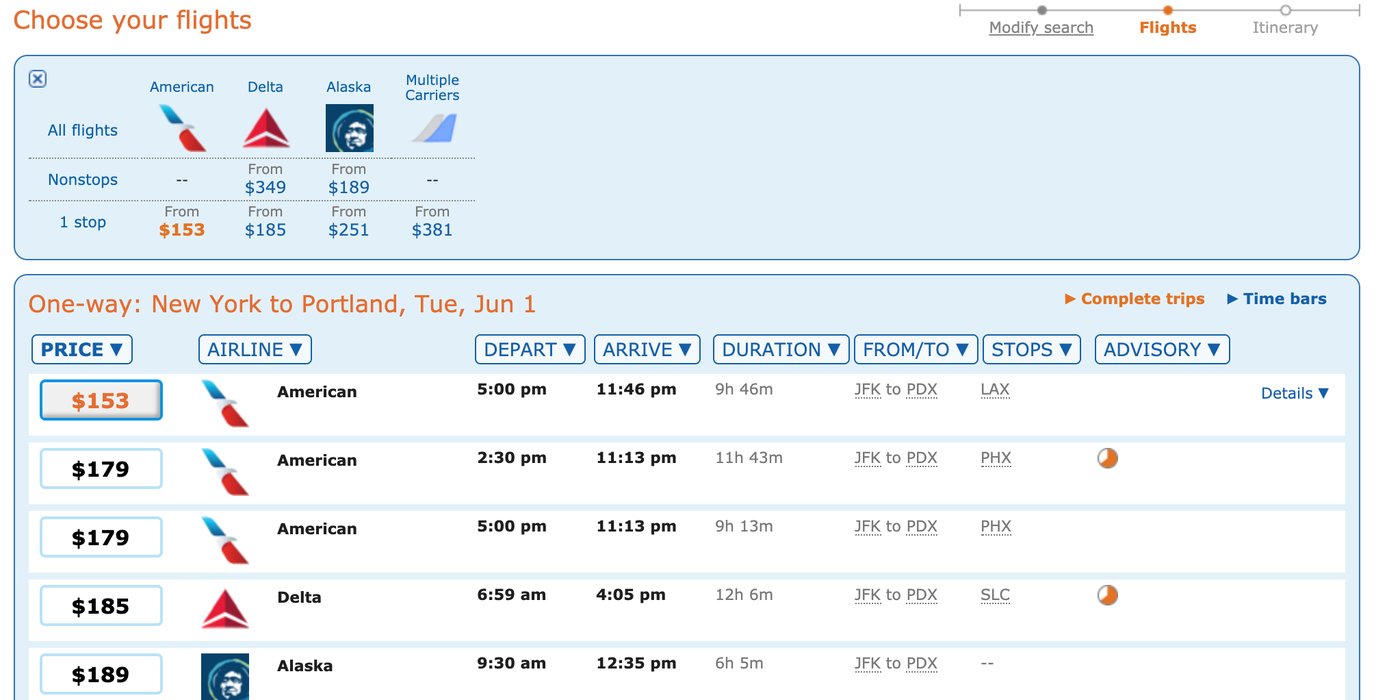Viewport: 1400px width, 700px height.
Task: Select the Multiple Carriers icon in the matrix
Action: coord(432,128)
